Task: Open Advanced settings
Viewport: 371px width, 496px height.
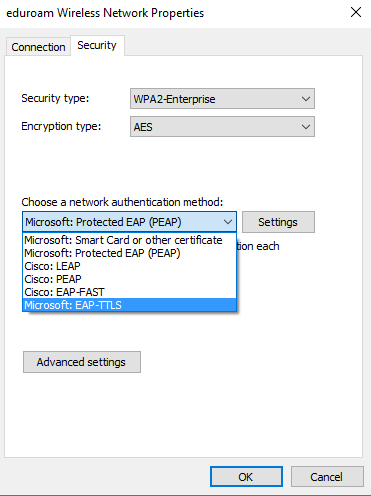Action: (x=82, y=362)
